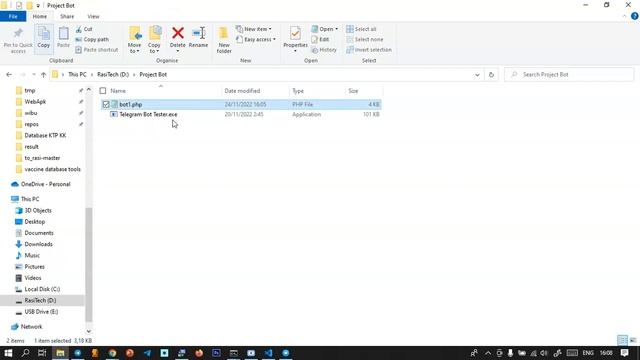
Task: Create a New folder
Action: pyautogui.click(x=224, y=40)
